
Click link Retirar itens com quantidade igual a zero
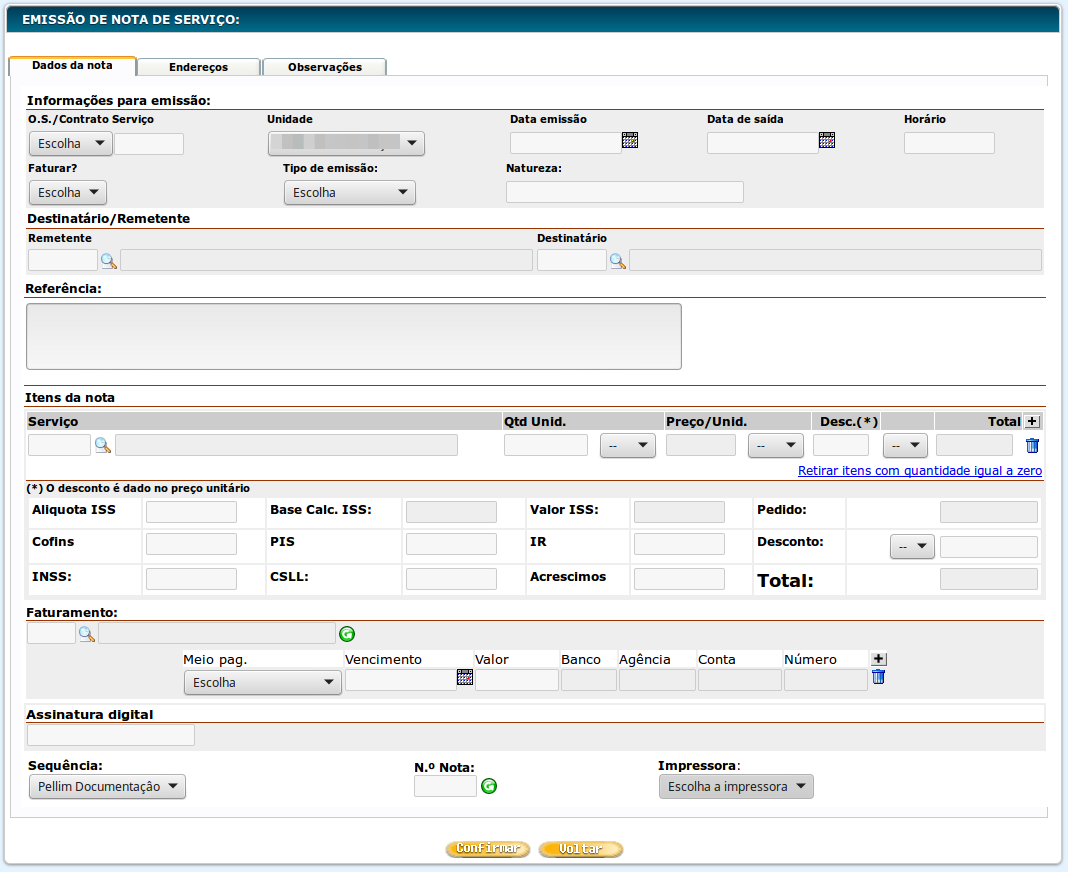click(x=919, y=471)
